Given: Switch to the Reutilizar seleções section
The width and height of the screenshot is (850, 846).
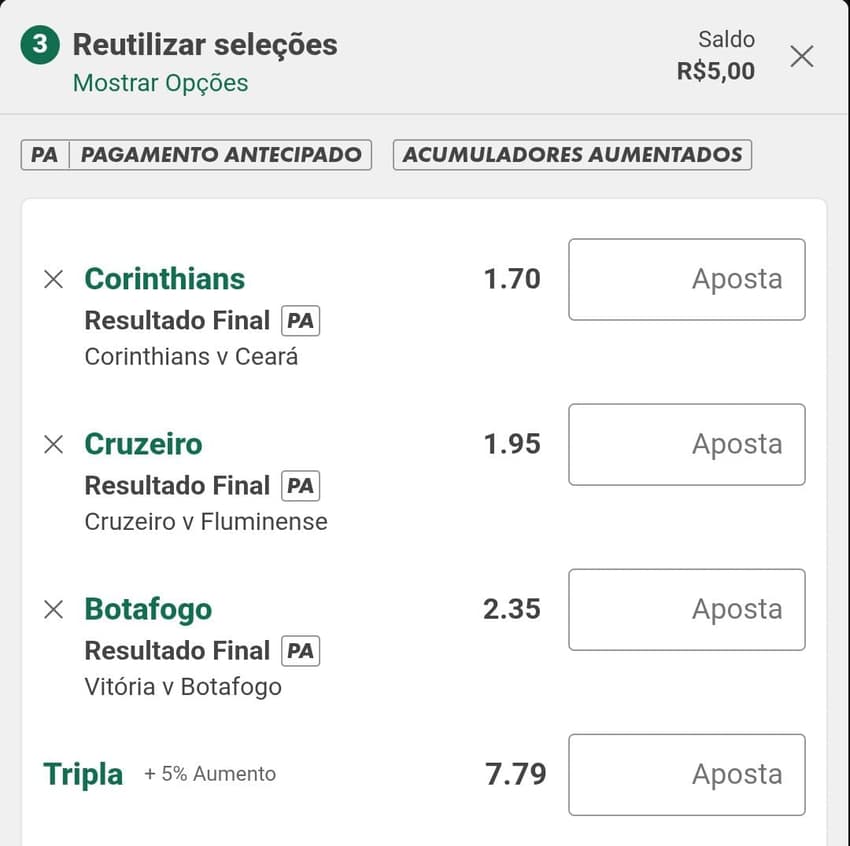Looking at the screenshot, I should point(204,44).
